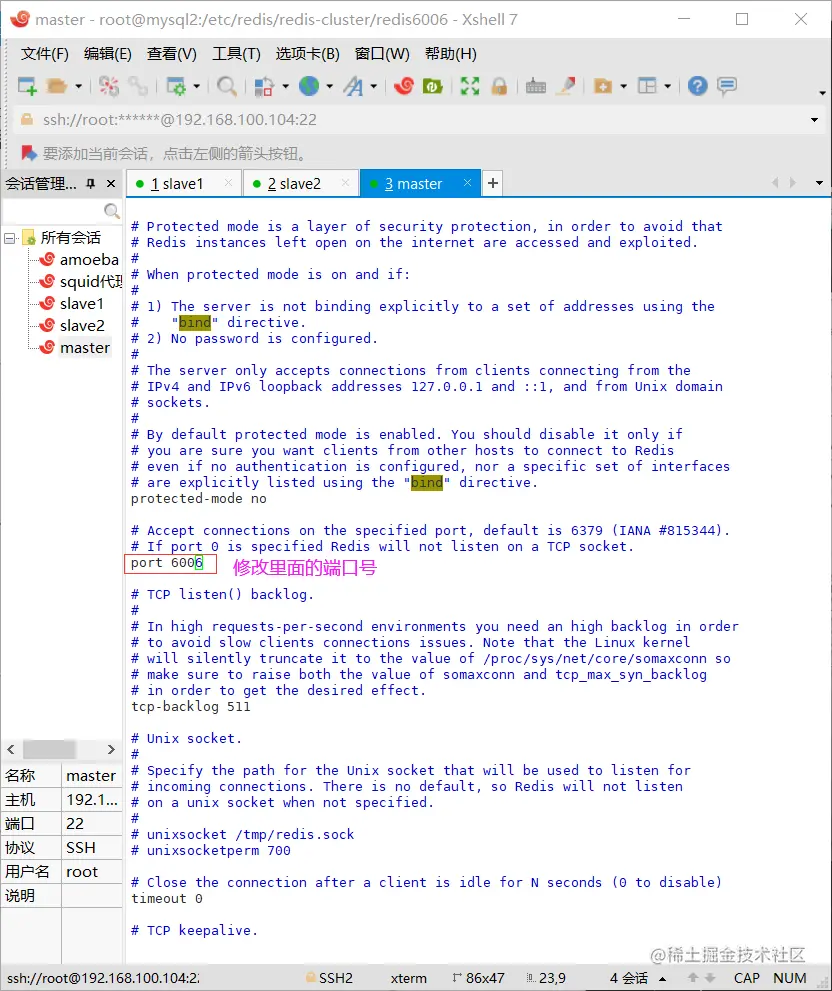Toggle full screen icon
Image resolution: width=832 pixels, height=991 pixels.
(x=470, y=86)
